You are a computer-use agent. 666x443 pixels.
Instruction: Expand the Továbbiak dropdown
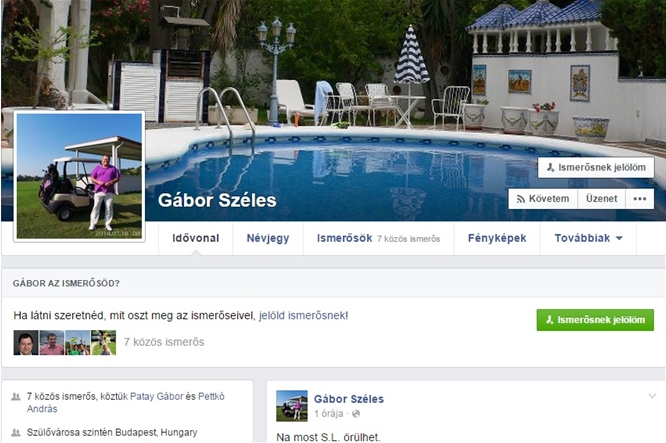coord(588,238)
